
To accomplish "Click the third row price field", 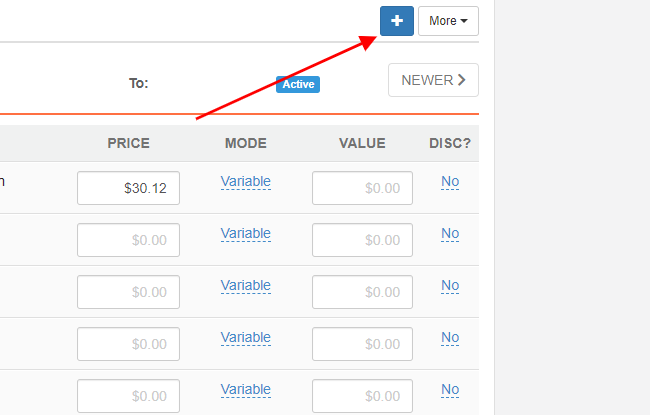I will click(x=129, y=292).
